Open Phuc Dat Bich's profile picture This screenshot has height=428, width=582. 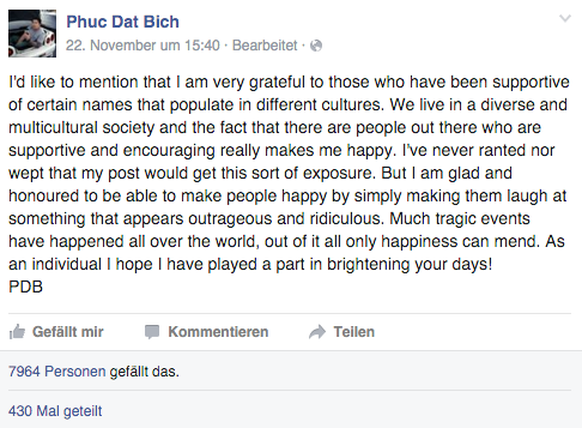32,33
